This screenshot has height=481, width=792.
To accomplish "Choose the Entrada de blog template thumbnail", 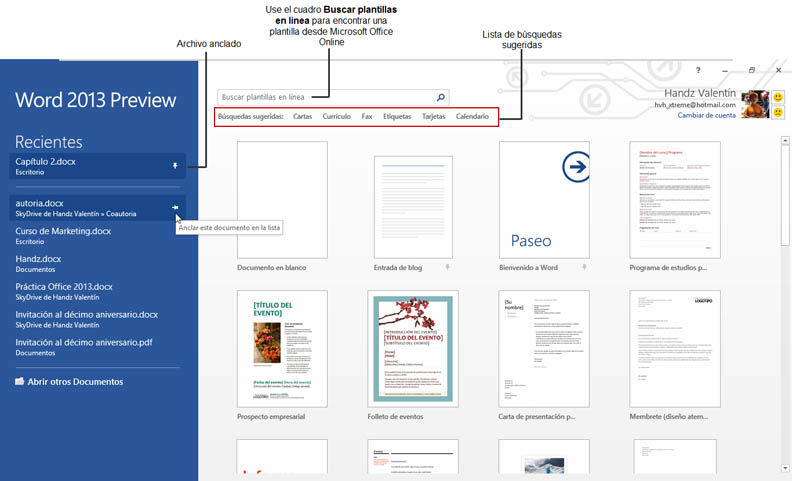I will click(413, 207).
